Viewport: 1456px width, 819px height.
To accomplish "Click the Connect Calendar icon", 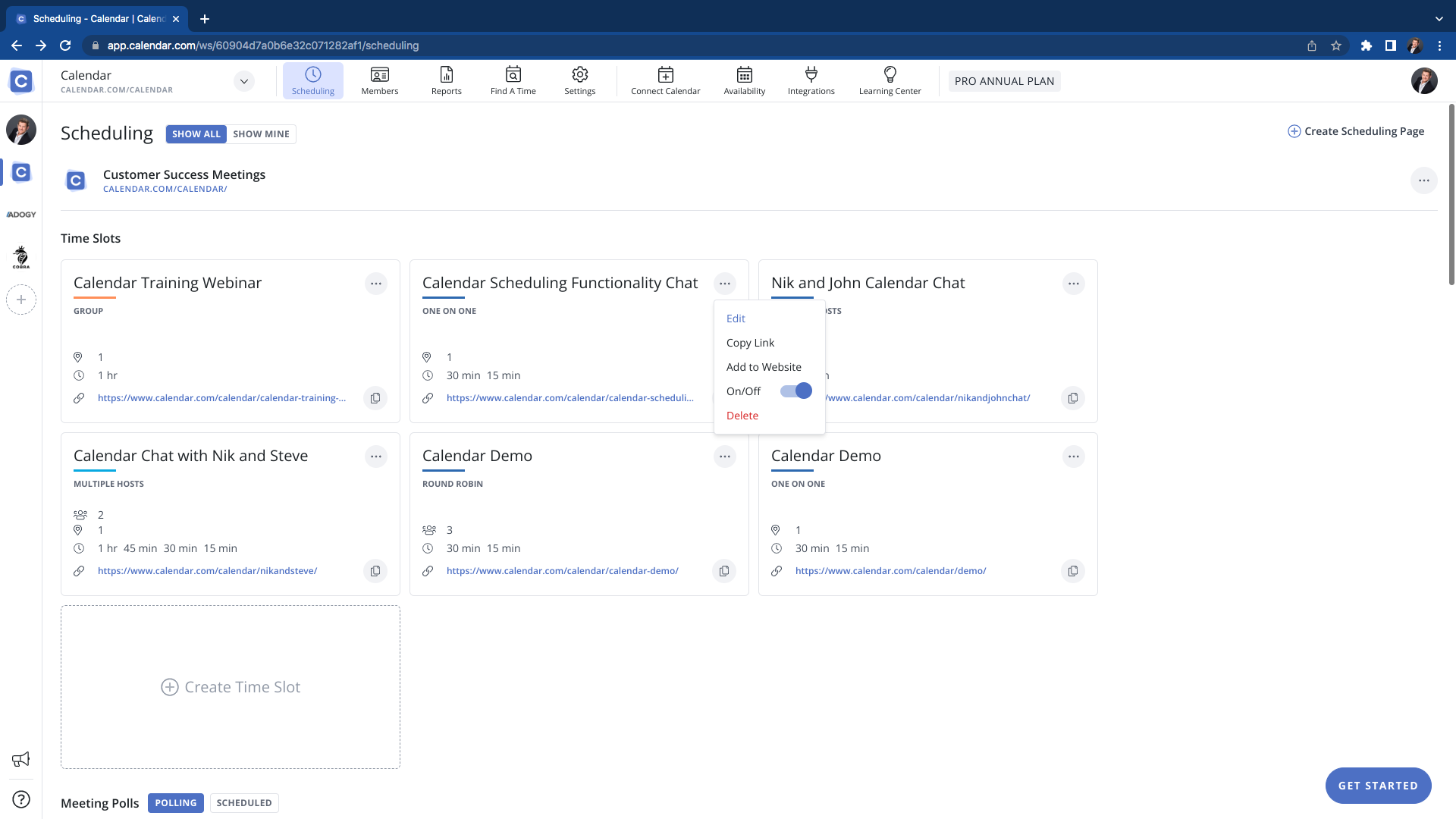I will 665,80.
